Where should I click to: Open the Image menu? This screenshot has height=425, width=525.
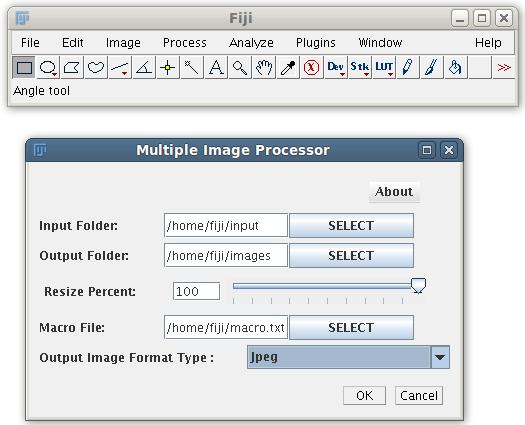(x=123, y=43)
